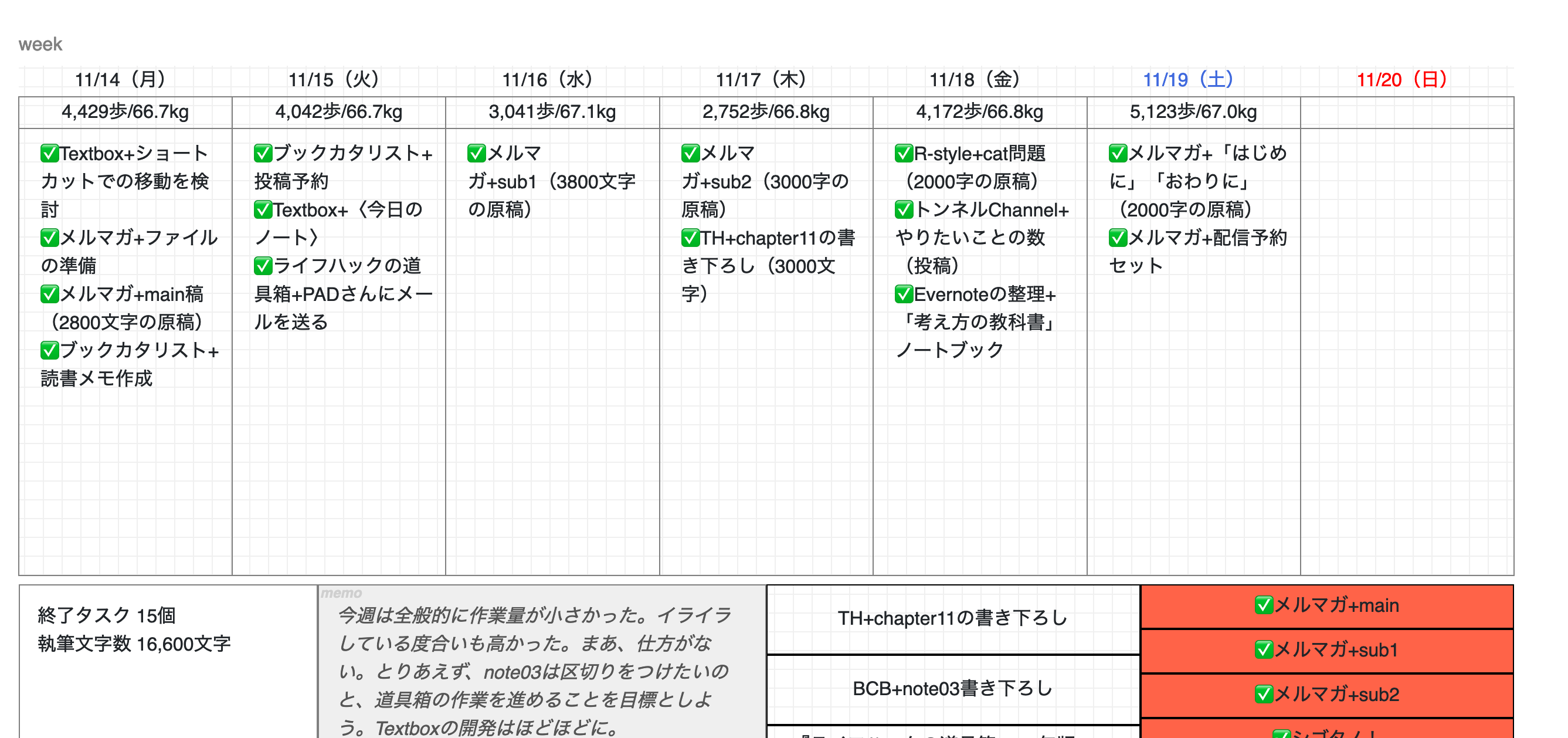
Task: Click the week label at top left
Action: [x=40, y=44]
